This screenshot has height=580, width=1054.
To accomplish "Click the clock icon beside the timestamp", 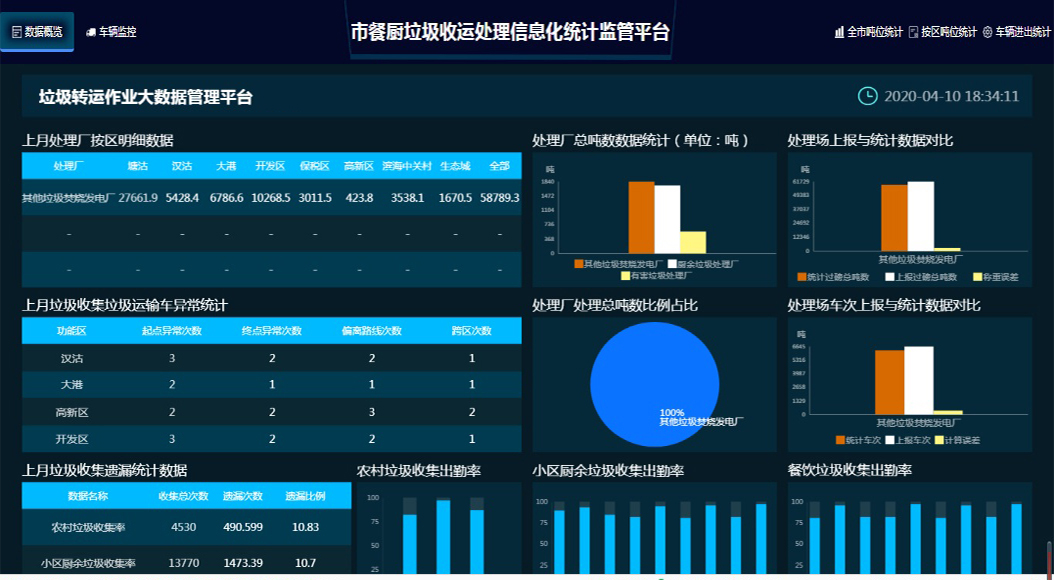I will coord(868,96).
